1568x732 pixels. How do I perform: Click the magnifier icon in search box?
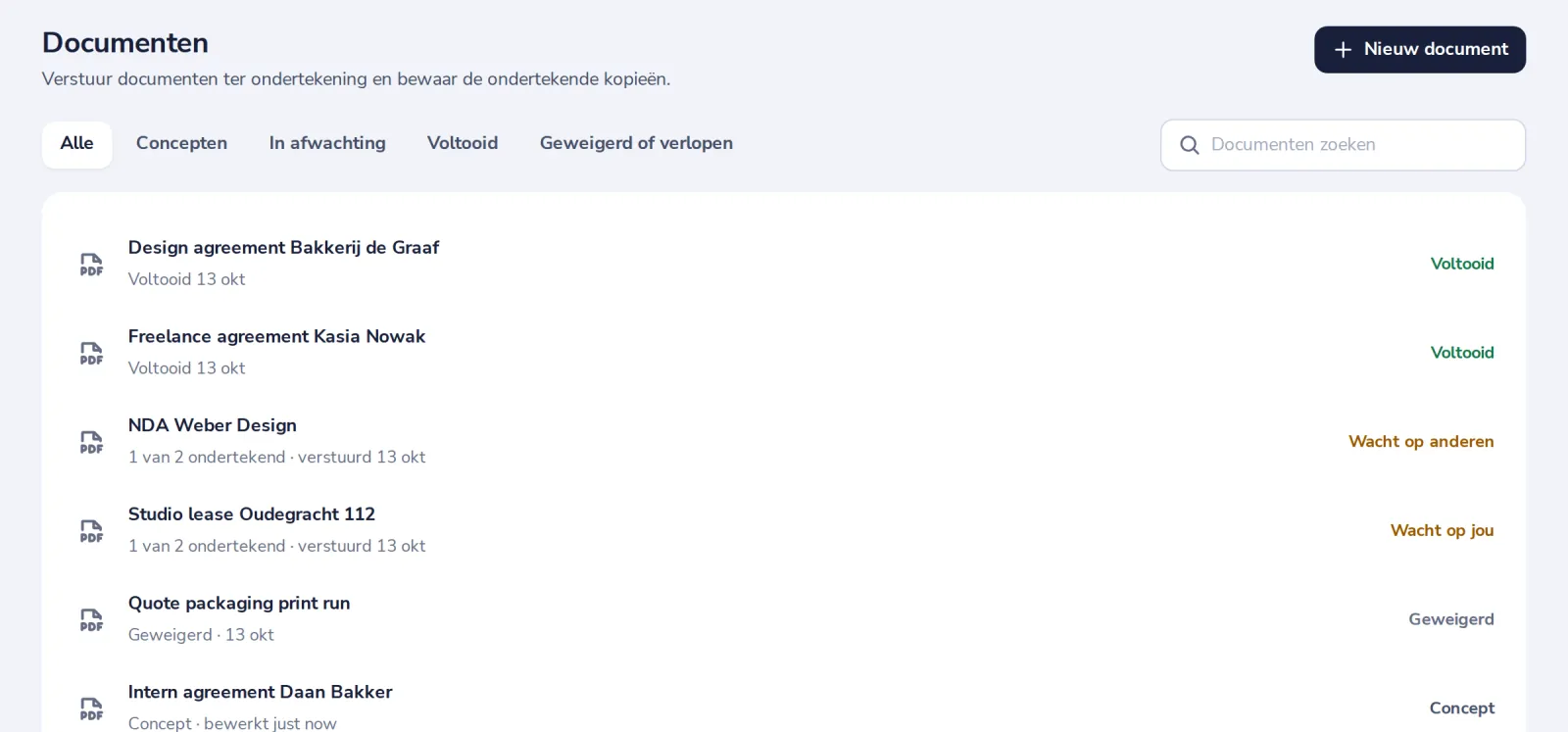[x=1190, y=145]
